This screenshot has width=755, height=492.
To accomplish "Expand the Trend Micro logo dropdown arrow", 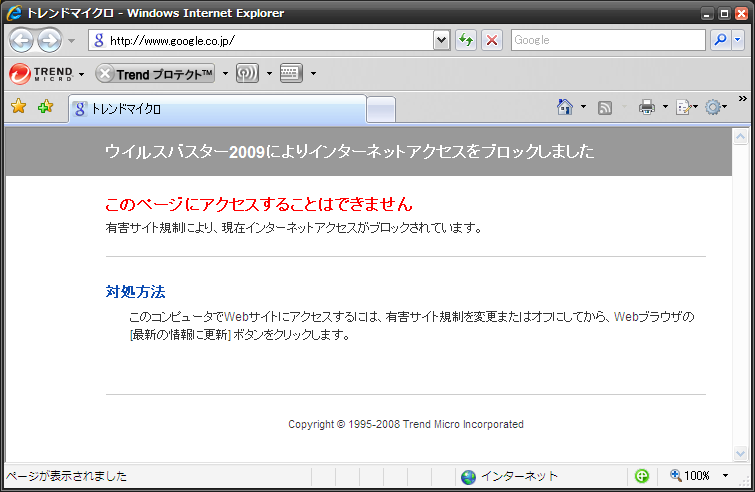I will click(81, 74).
